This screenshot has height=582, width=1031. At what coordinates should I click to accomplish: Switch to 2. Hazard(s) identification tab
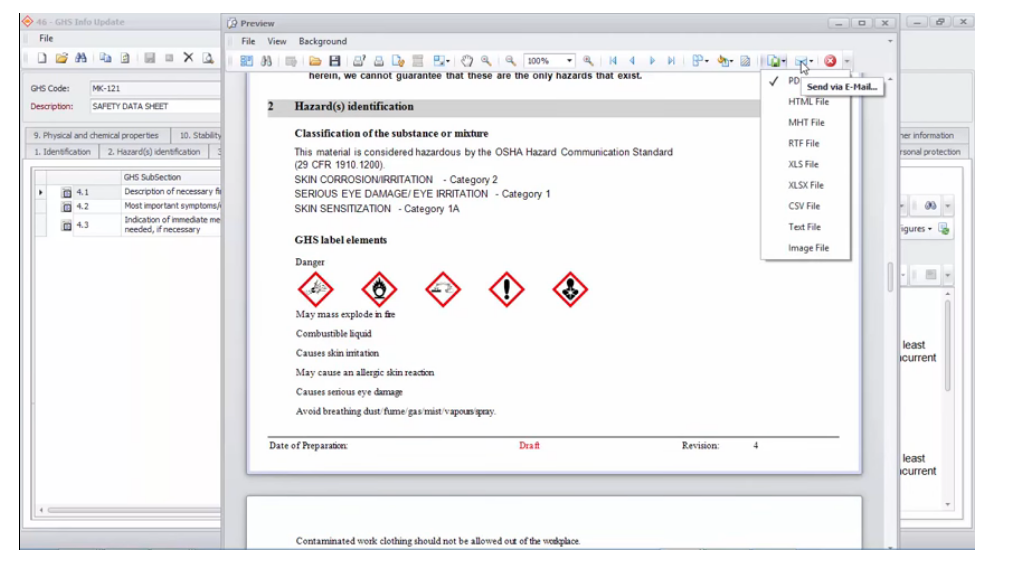[154, 152]
